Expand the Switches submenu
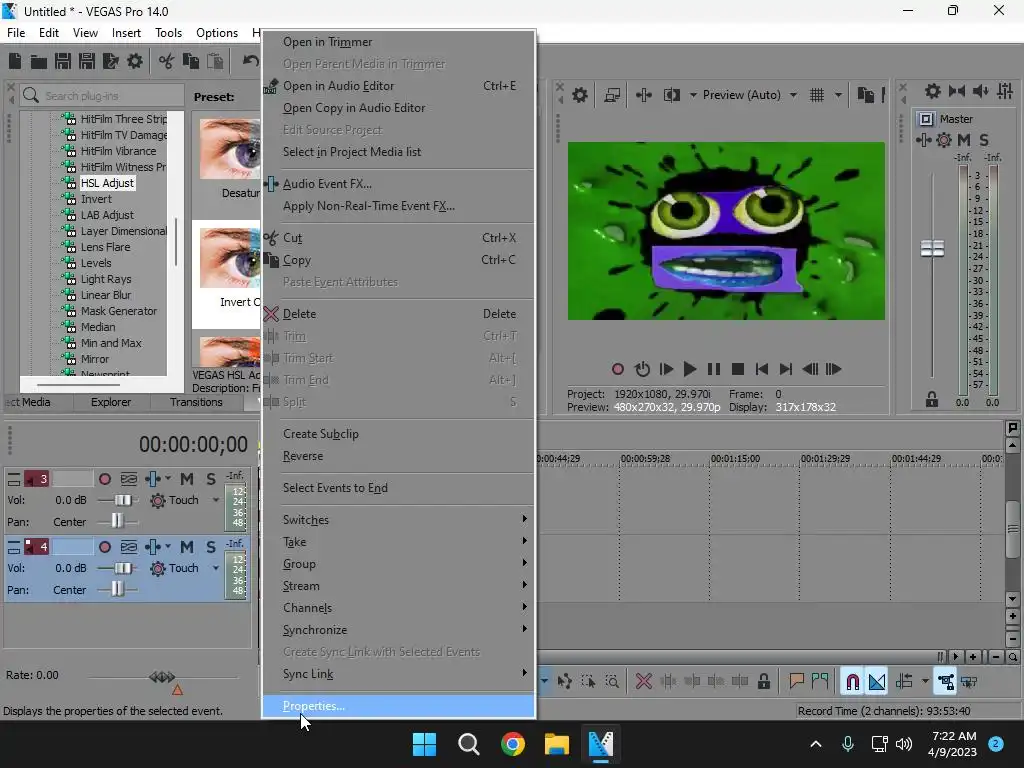The height and width of the screenshot is (768, 1024). 398,520
